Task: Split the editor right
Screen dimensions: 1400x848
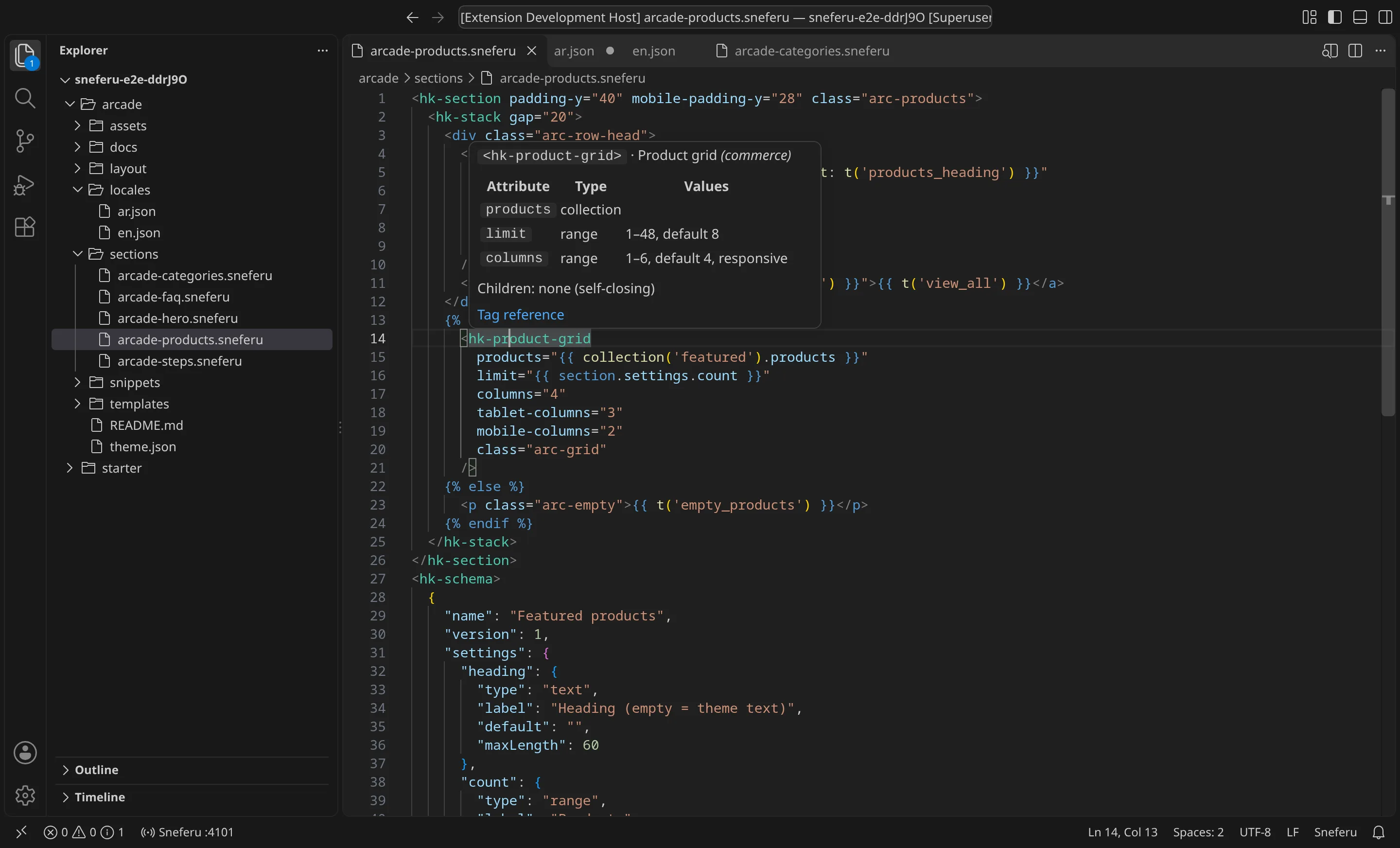Action: click(x=1355, y=51)
